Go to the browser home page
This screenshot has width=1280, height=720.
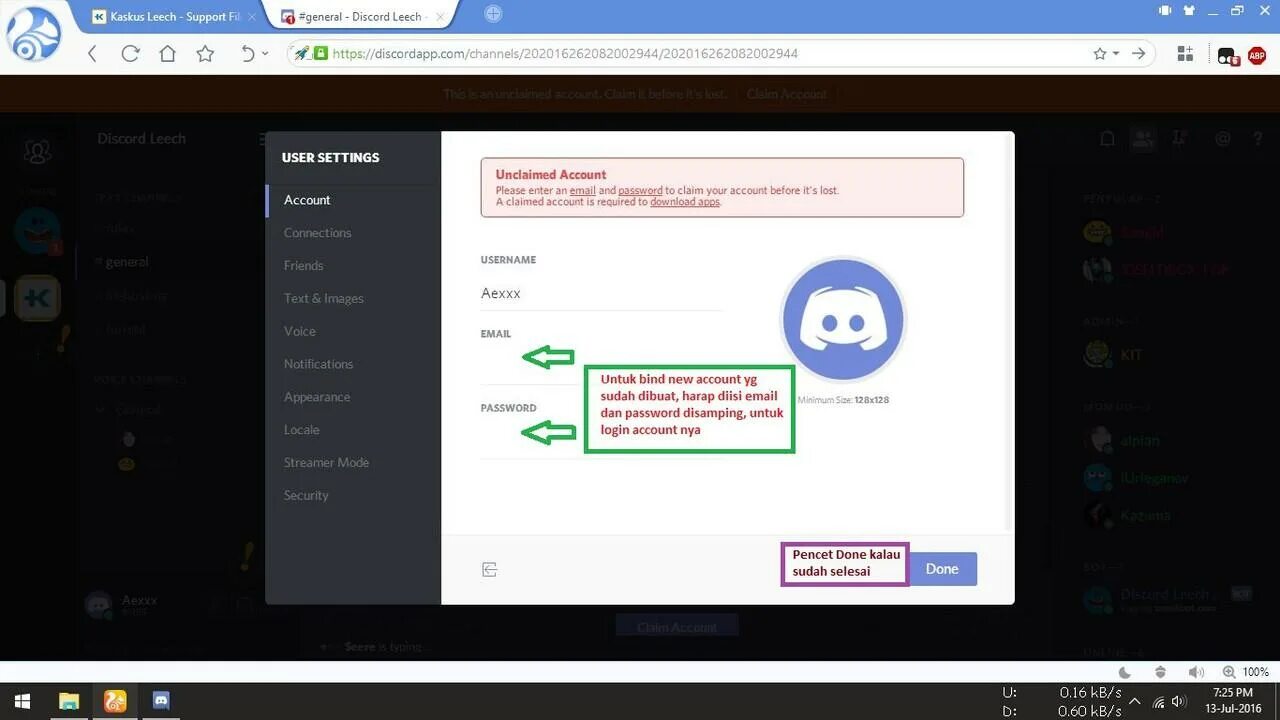pyautogui.click(x=167, y=54)
